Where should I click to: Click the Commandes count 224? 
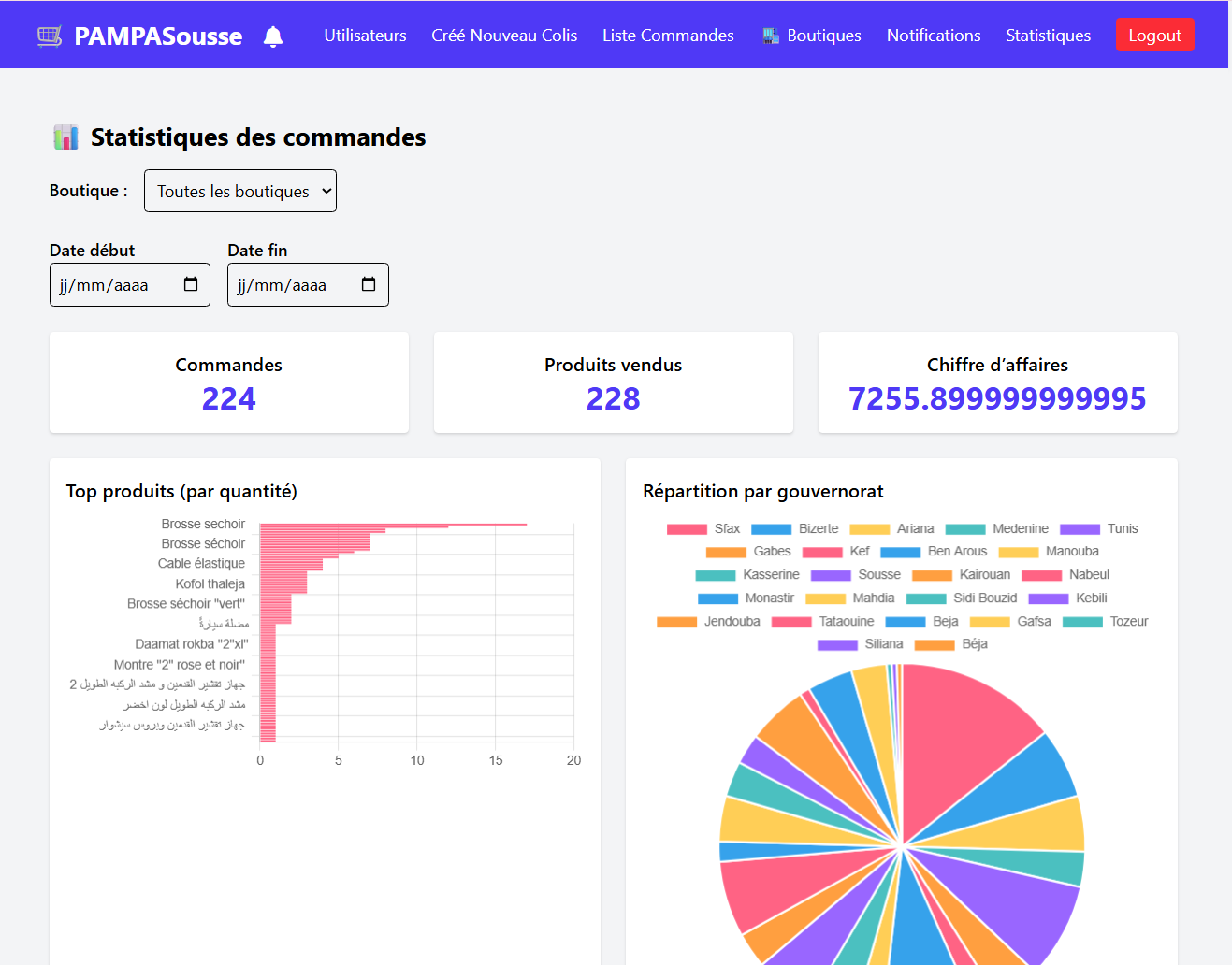point(229,399)
